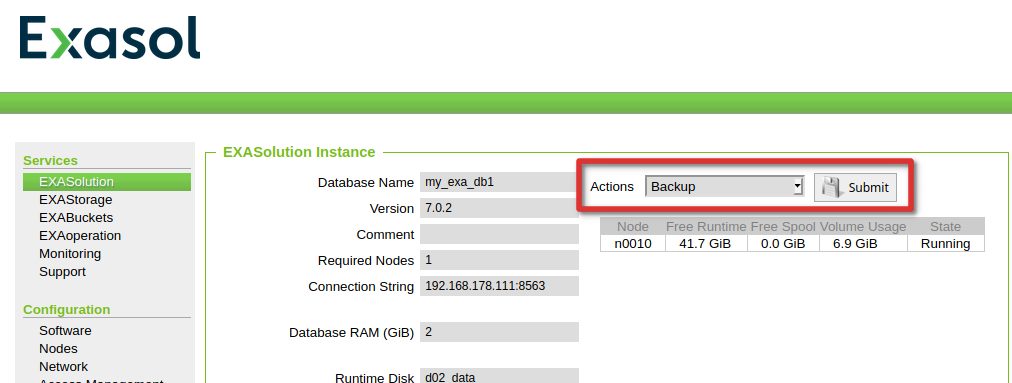
Task: Click the Database Name field my_exa_db1
Action: (499, 182)
